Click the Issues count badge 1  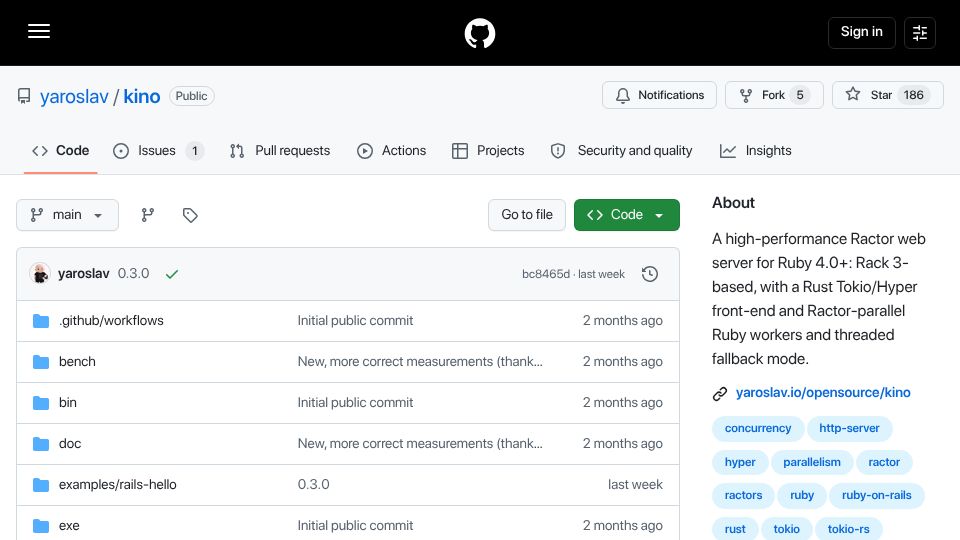tap(195, 151)
